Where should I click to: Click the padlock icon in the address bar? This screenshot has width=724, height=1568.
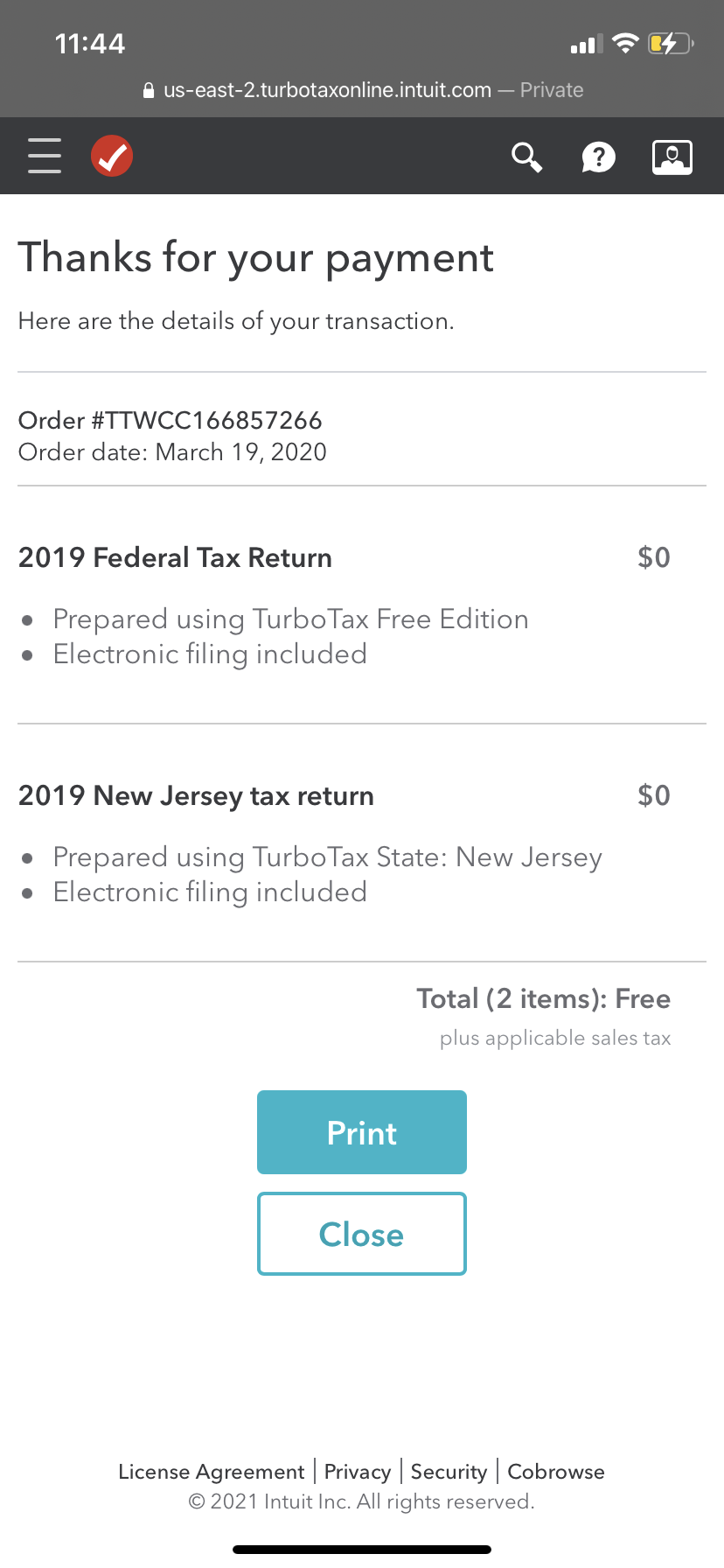[147, 90]
